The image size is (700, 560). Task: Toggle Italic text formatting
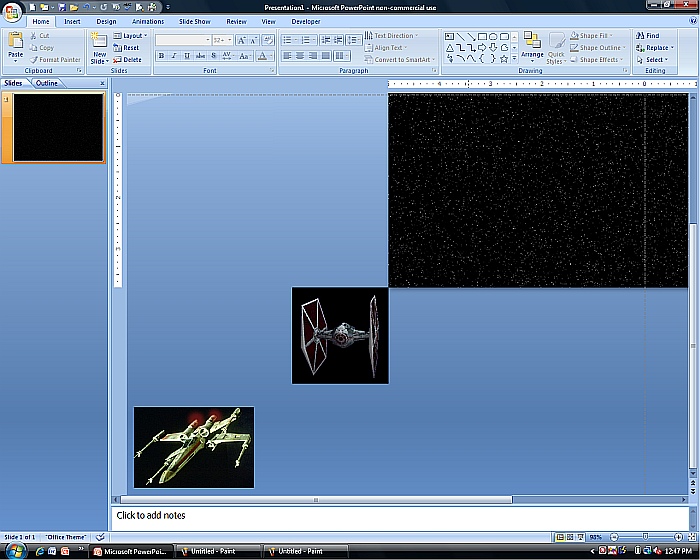pos(174,56)
